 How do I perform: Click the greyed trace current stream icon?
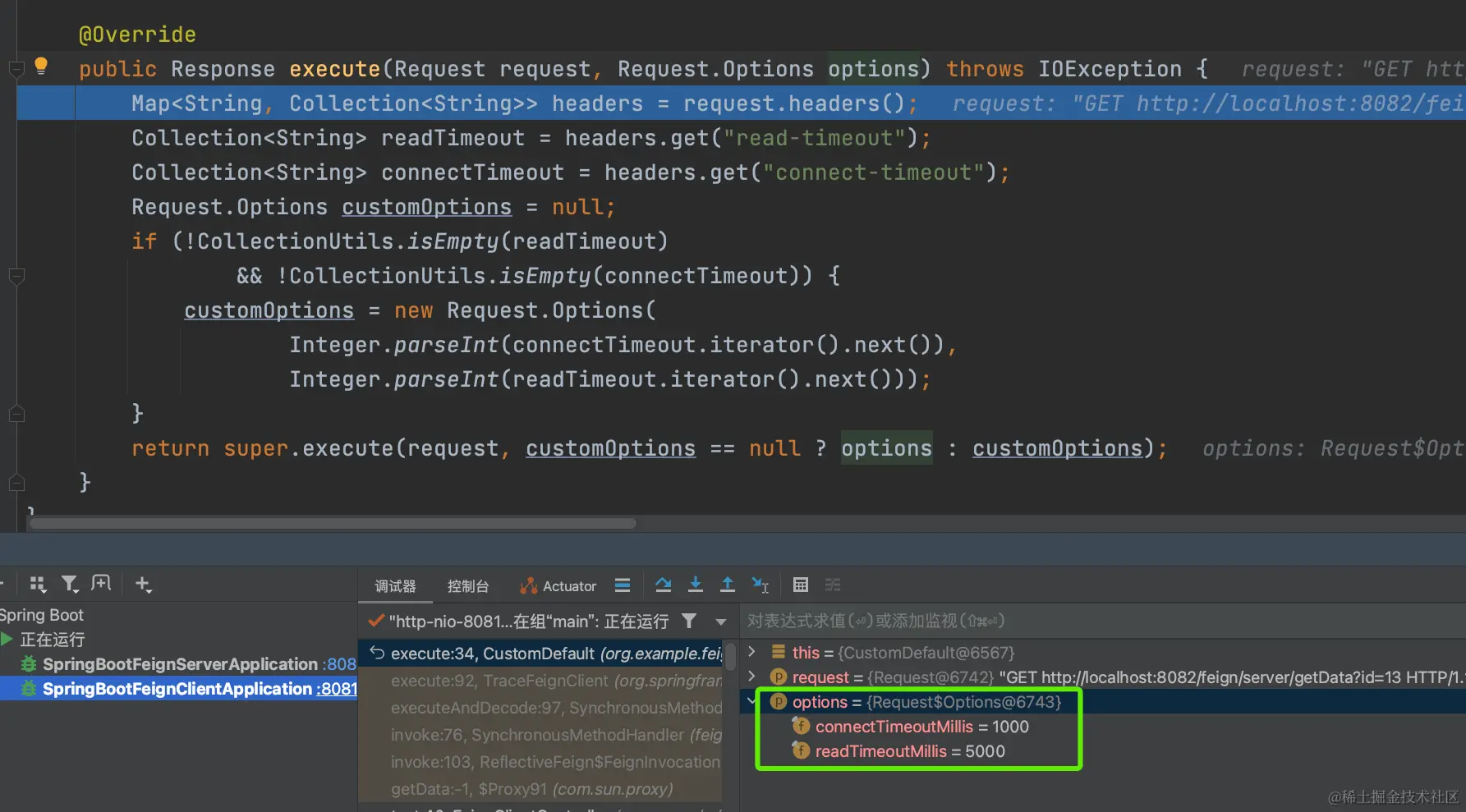[x=833, y=585]
